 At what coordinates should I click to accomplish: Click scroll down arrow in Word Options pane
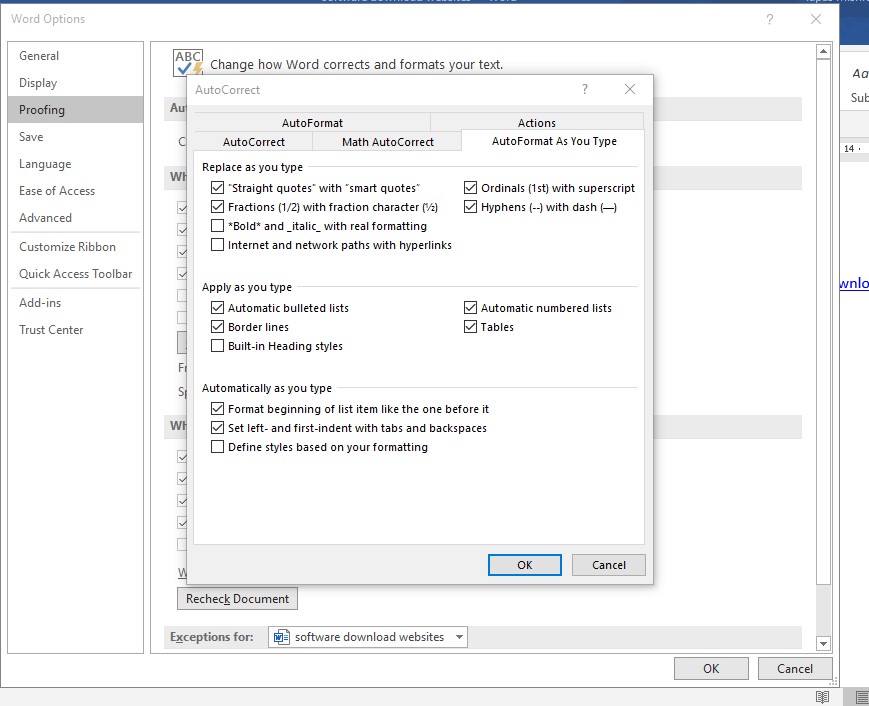coord(824,643)
